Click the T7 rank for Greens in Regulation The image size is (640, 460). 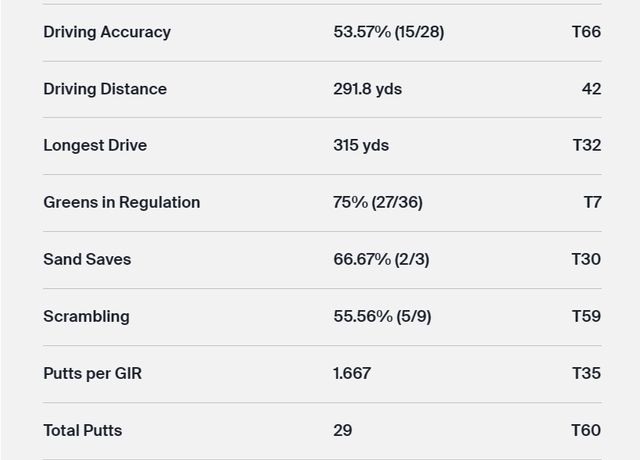592,202
